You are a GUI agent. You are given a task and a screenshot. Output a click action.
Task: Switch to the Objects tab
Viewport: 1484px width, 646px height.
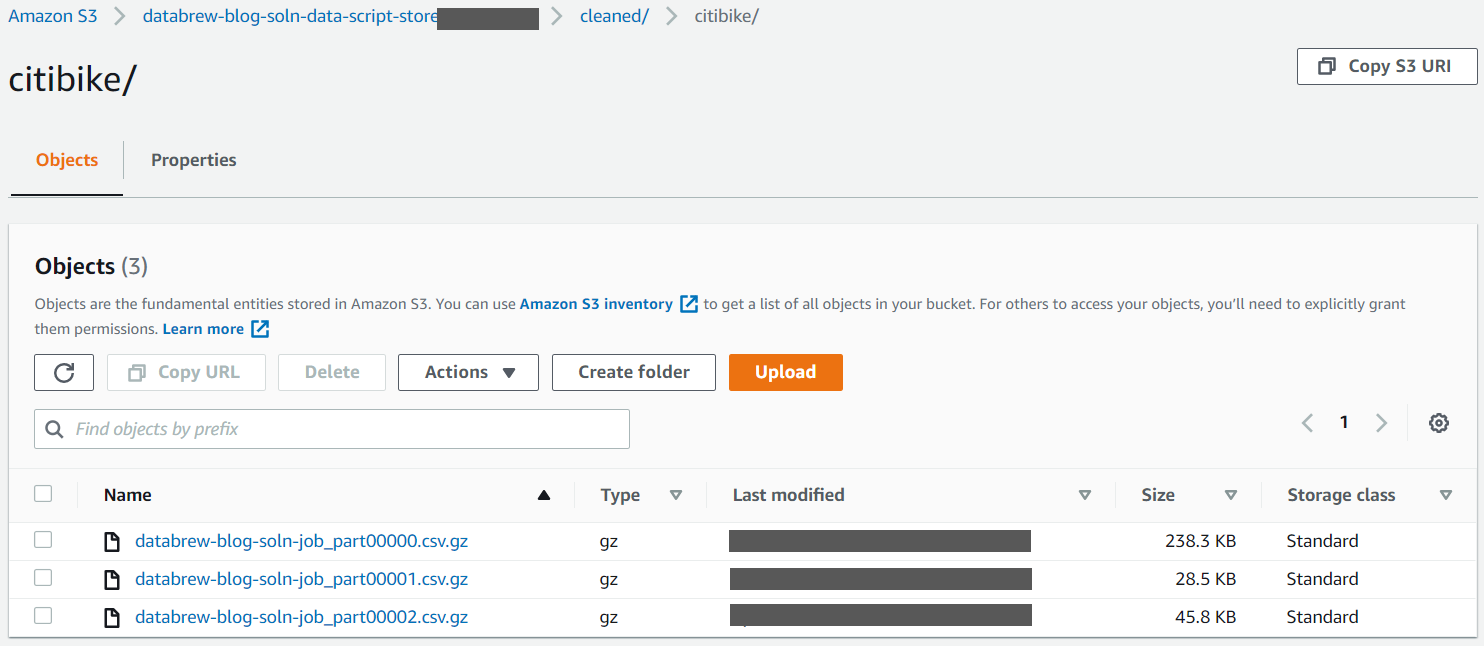pyautogui.click(x=67, y=160)
